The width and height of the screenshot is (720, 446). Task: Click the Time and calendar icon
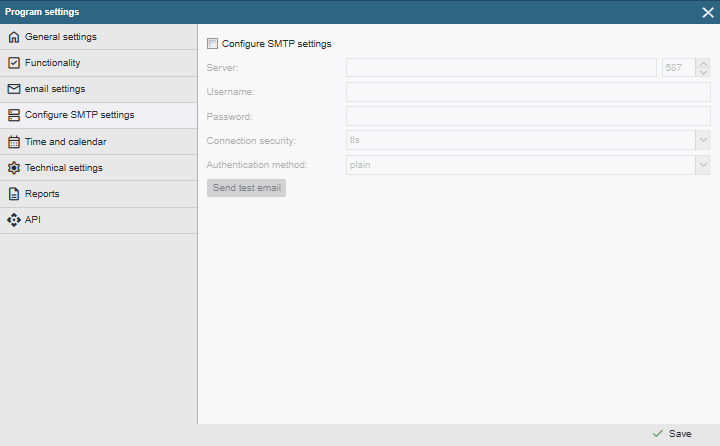[x=14, y=142]
